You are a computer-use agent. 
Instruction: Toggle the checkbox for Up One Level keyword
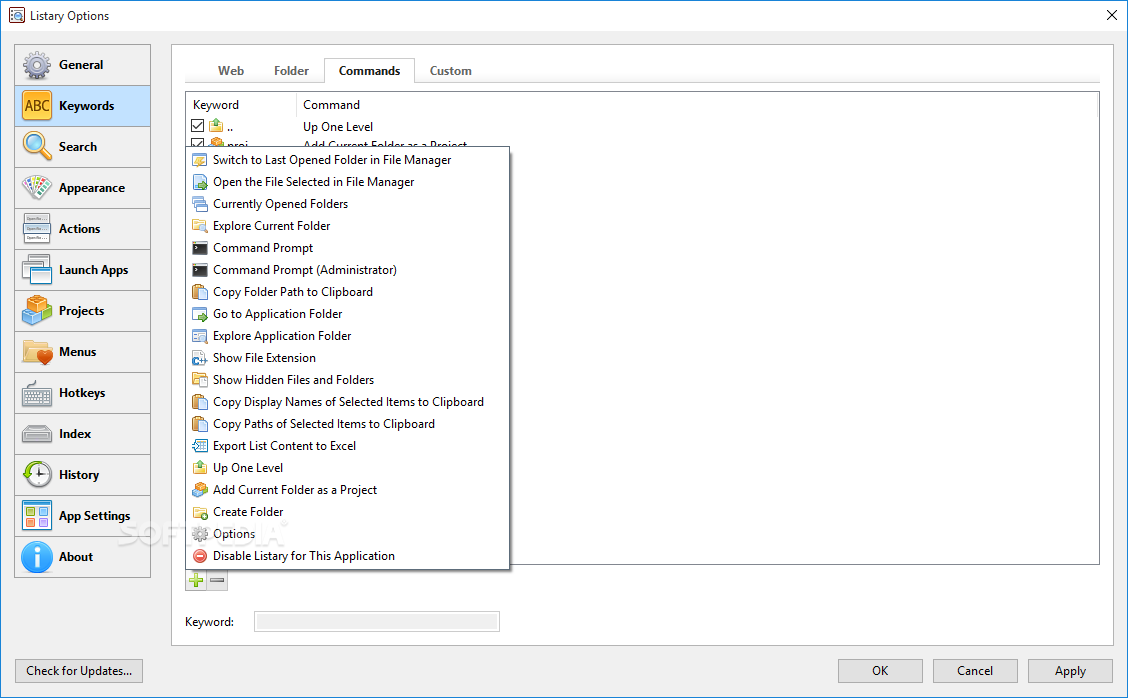click(x=197, y=126)
